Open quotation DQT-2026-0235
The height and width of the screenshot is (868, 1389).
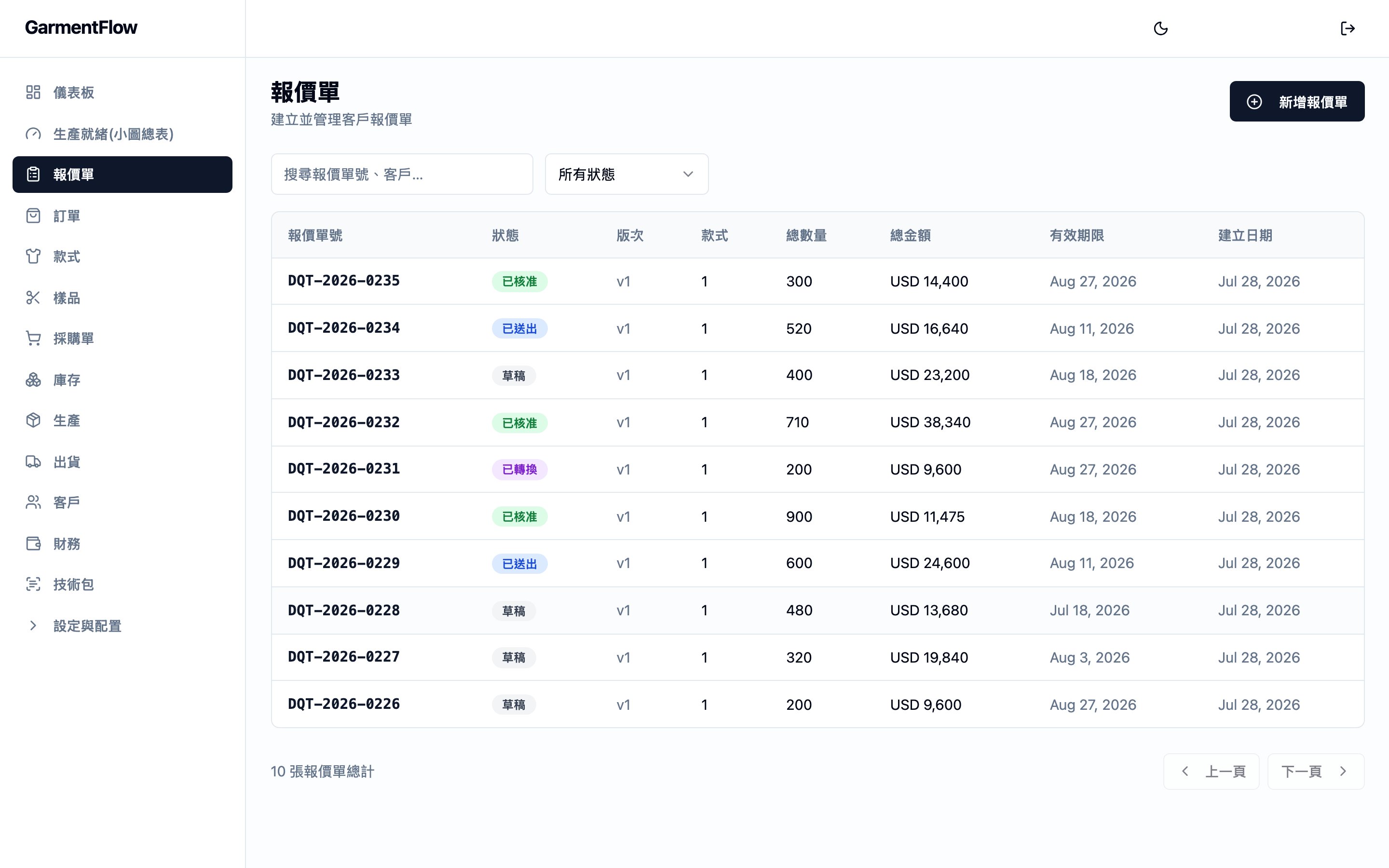(x=344, y=281)
